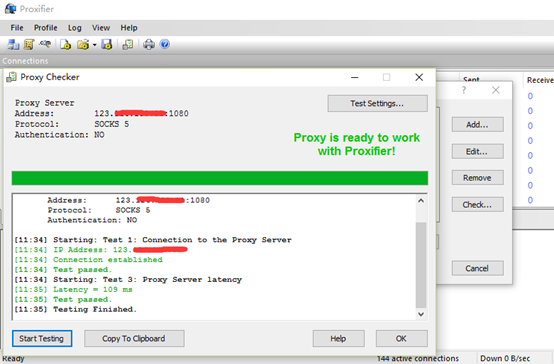Click 'Testing Finished.' log line
This screenshot has width=554, height=364.
point(75,309)
